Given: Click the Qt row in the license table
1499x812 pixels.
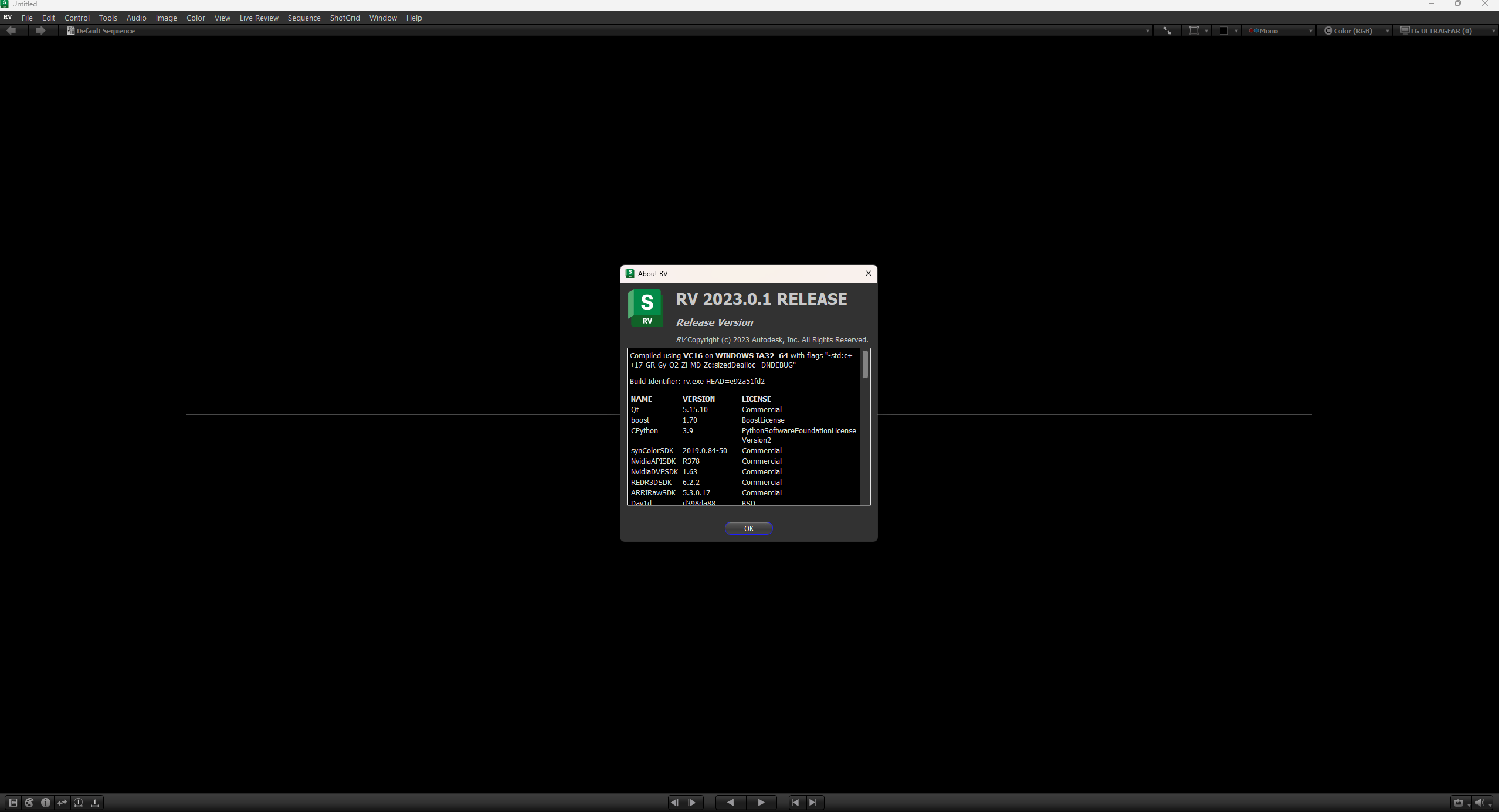Looking at the screenshot, I should click(x=706, y=409).
